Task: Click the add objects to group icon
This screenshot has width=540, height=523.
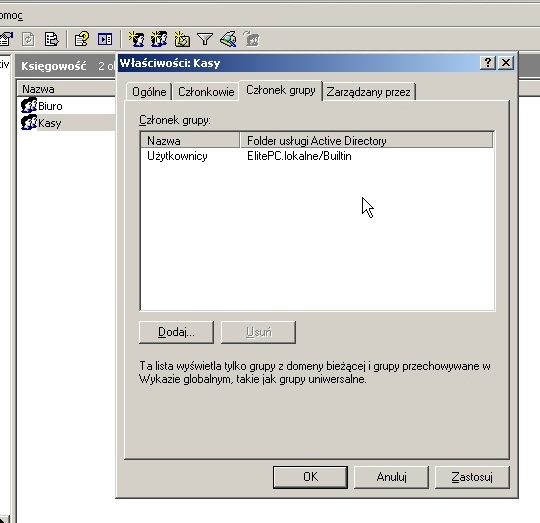Action: pyautogui.click(x=251, y=39)
